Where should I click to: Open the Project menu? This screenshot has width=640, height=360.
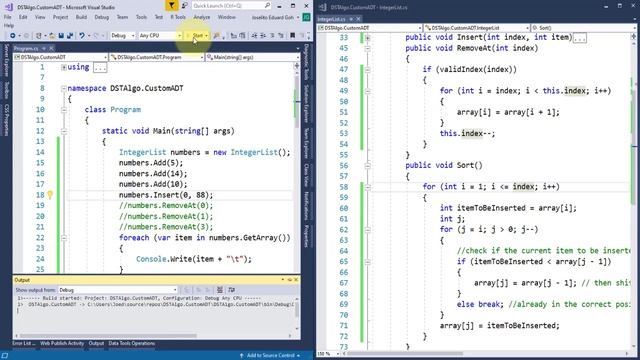click(60, 17)
